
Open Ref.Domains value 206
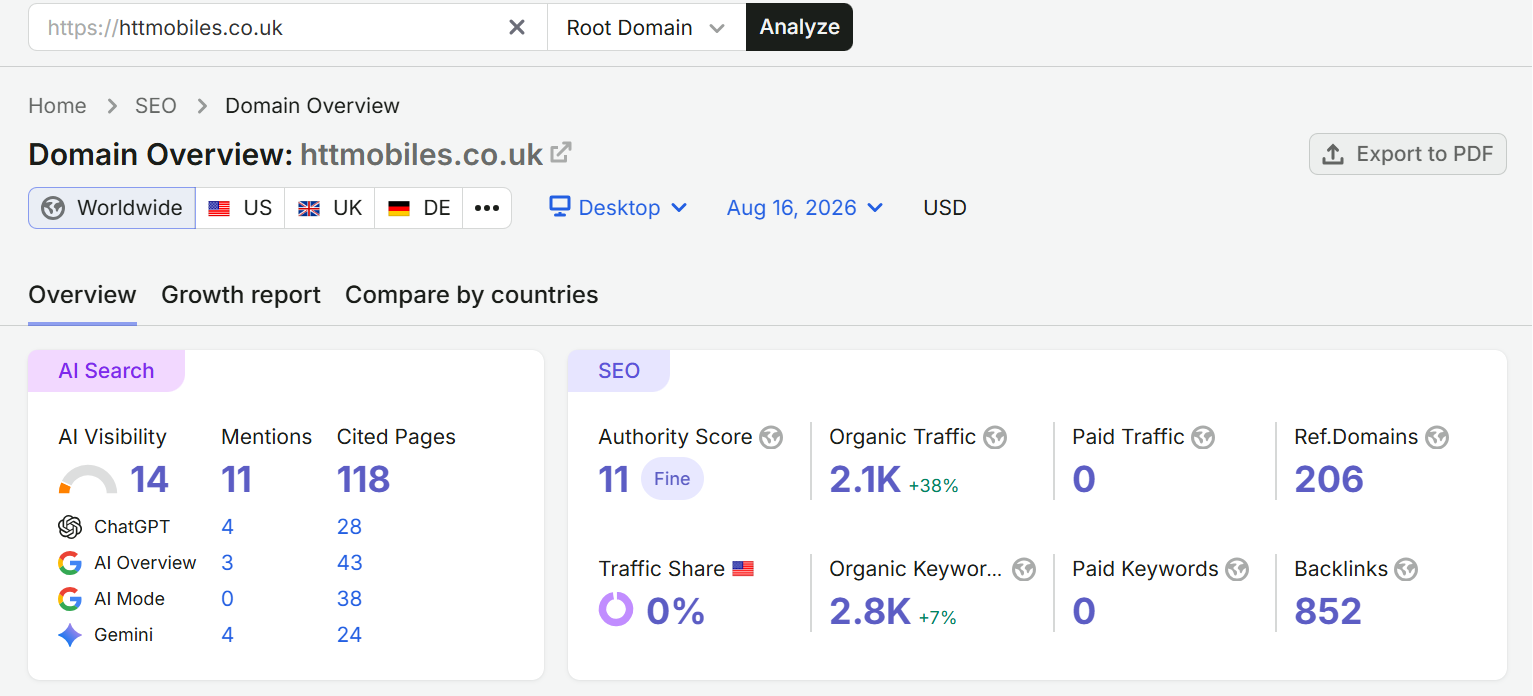coord(1329,480)
